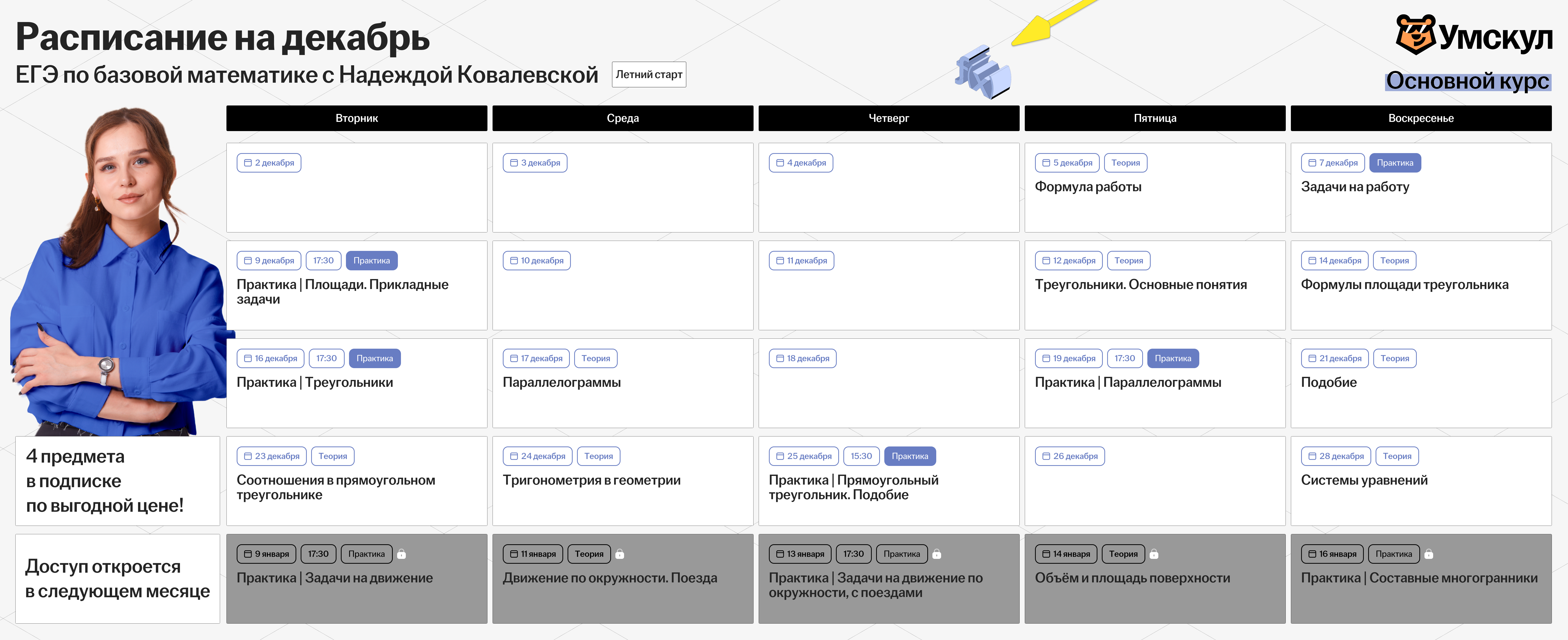Click the calendar icon in 2 декабря badge
This screenshot has height=640, width=1568.
[x=248, y=163]
